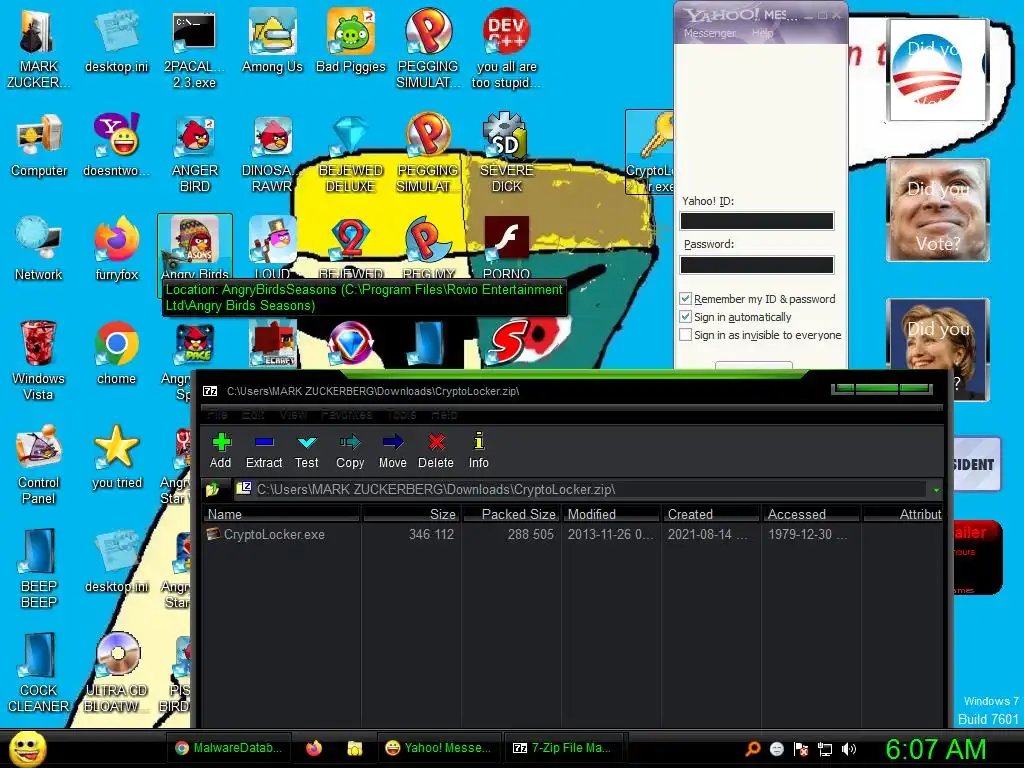Open the Tools menu in 7-Zip
This screenshot has width=1024, height=768.
(x=402, y=414)
